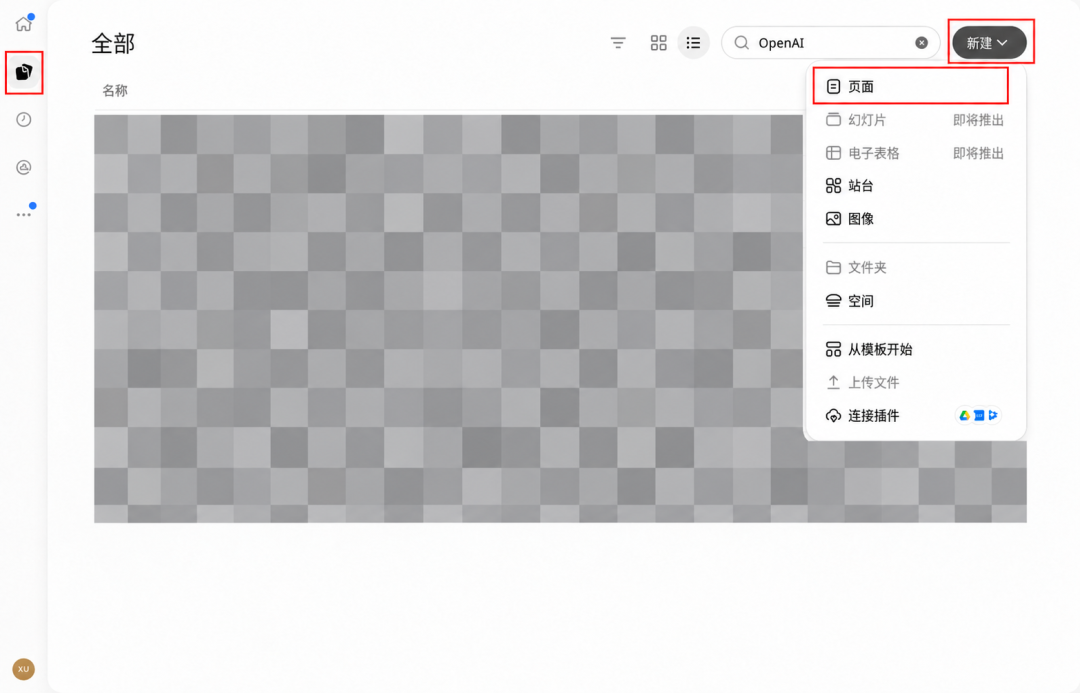1080x693 pixels.
Task: Choose 页面 from the new menu
Action: click(915, 86)
